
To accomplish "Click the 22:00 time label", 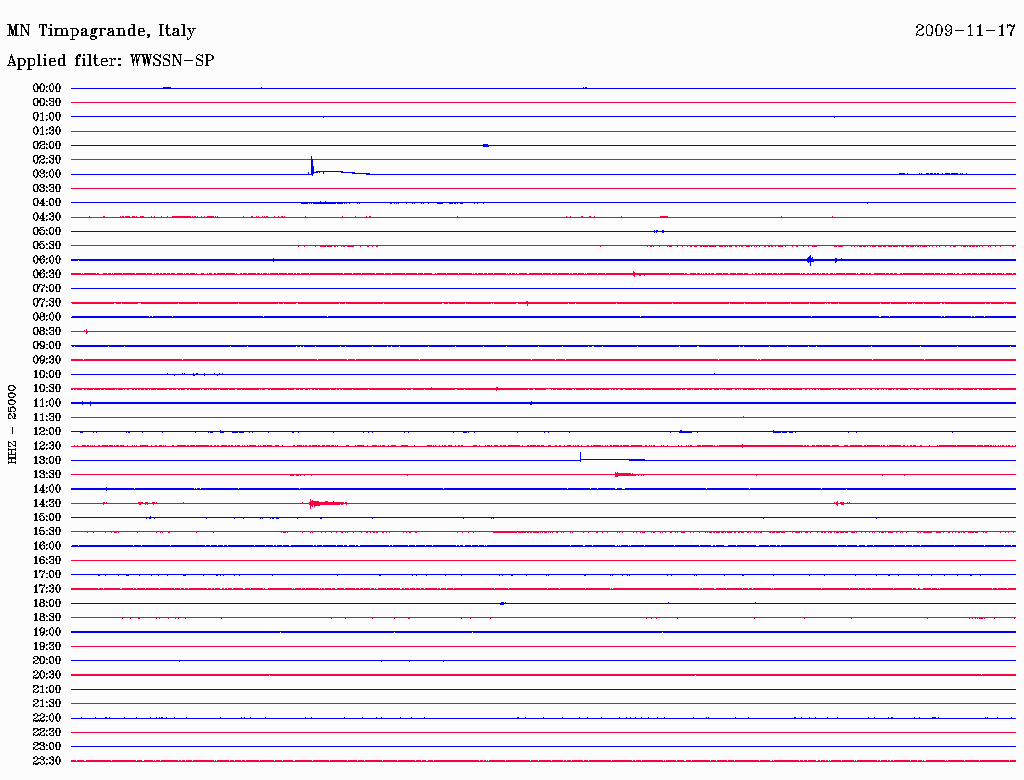I will [47, 718].
